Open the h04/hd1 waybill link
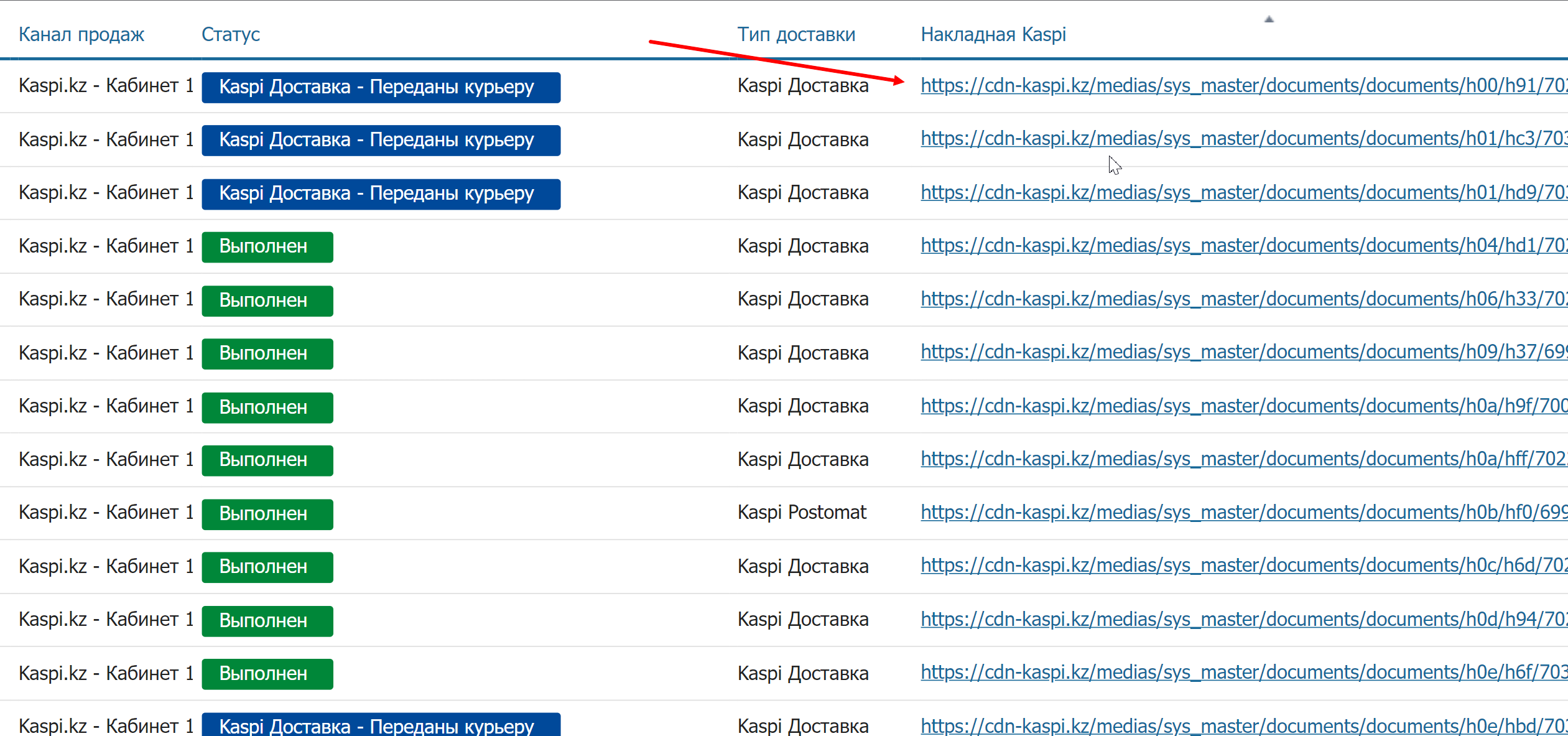Screen dimensions: 1568x736 tap(1243, 245)
